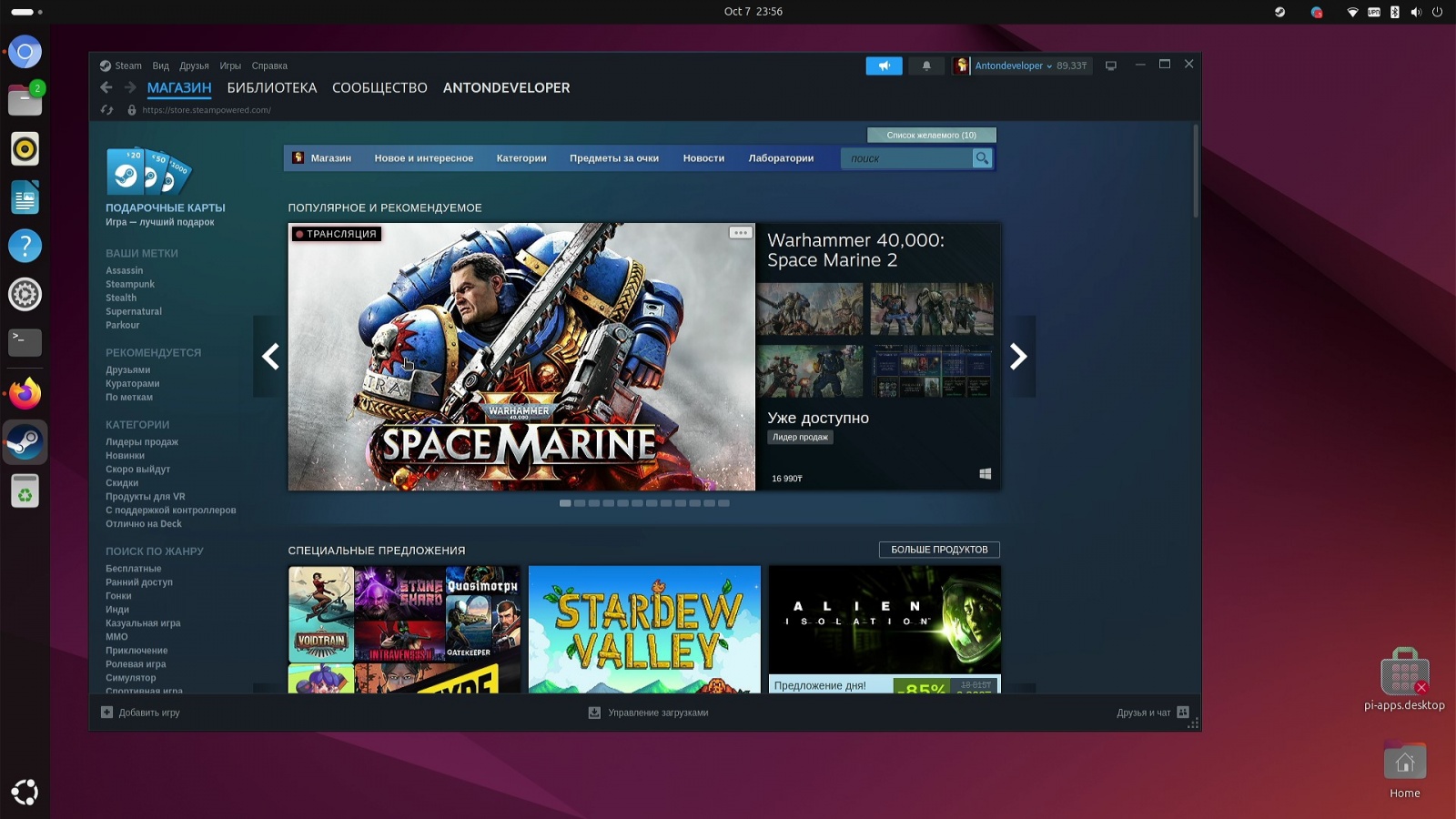Click БОЛЬШЕ ПРОДУКТОВ button
Viewport: 1456px width, 819px height.
pyautogui.click(x=939, y=550)
